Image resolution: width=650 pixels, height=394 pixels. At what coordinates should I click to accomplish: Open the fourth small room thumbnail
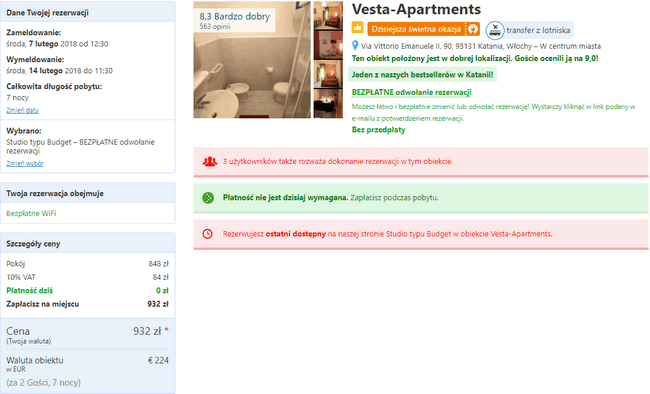(328, 104)
